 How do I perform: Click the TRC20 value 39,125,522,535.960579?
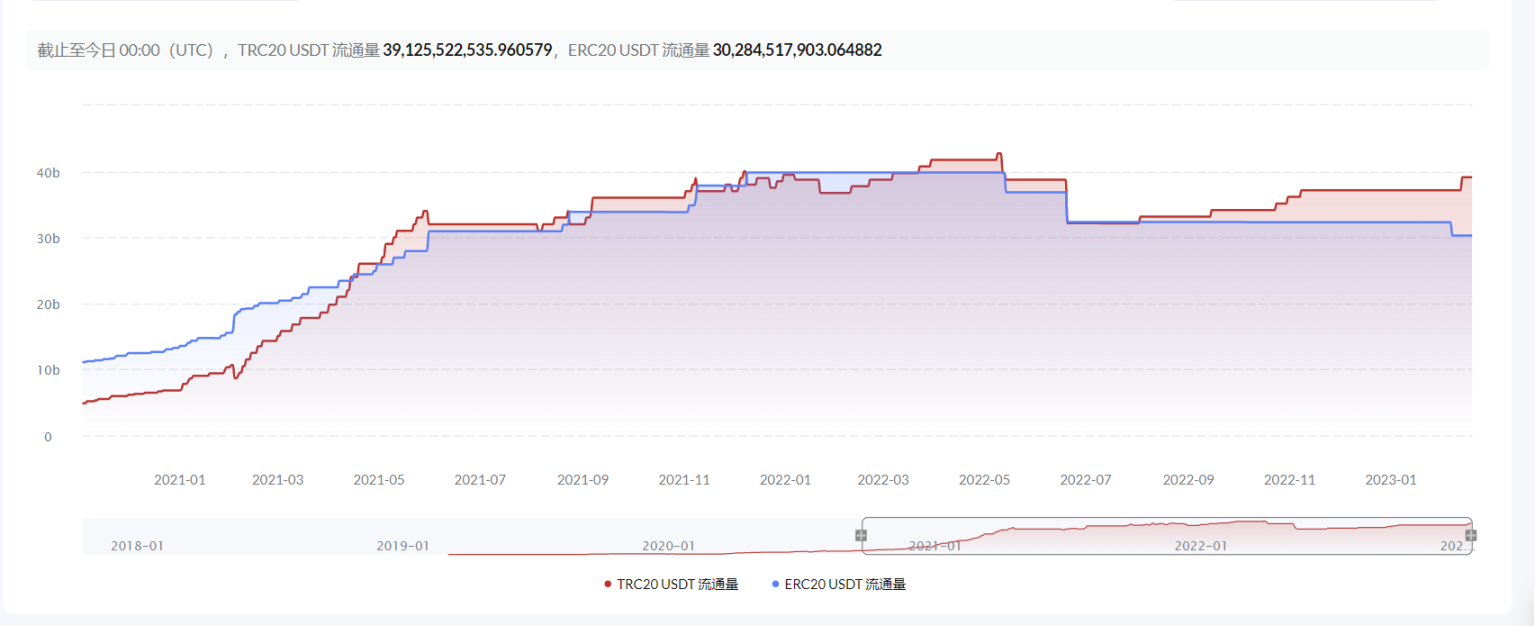click(467, 50)
